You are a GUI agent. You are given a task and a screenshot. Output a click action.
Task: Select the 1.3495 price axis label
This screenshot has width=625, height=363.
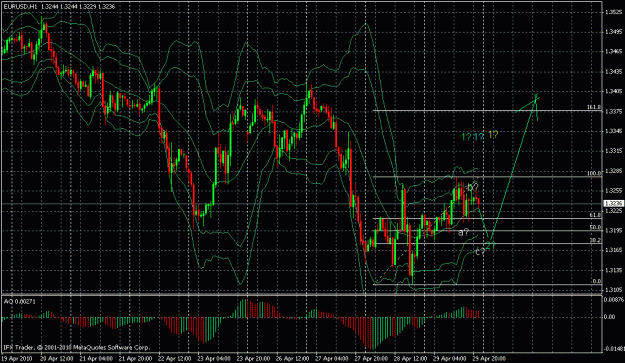(613, 32)
